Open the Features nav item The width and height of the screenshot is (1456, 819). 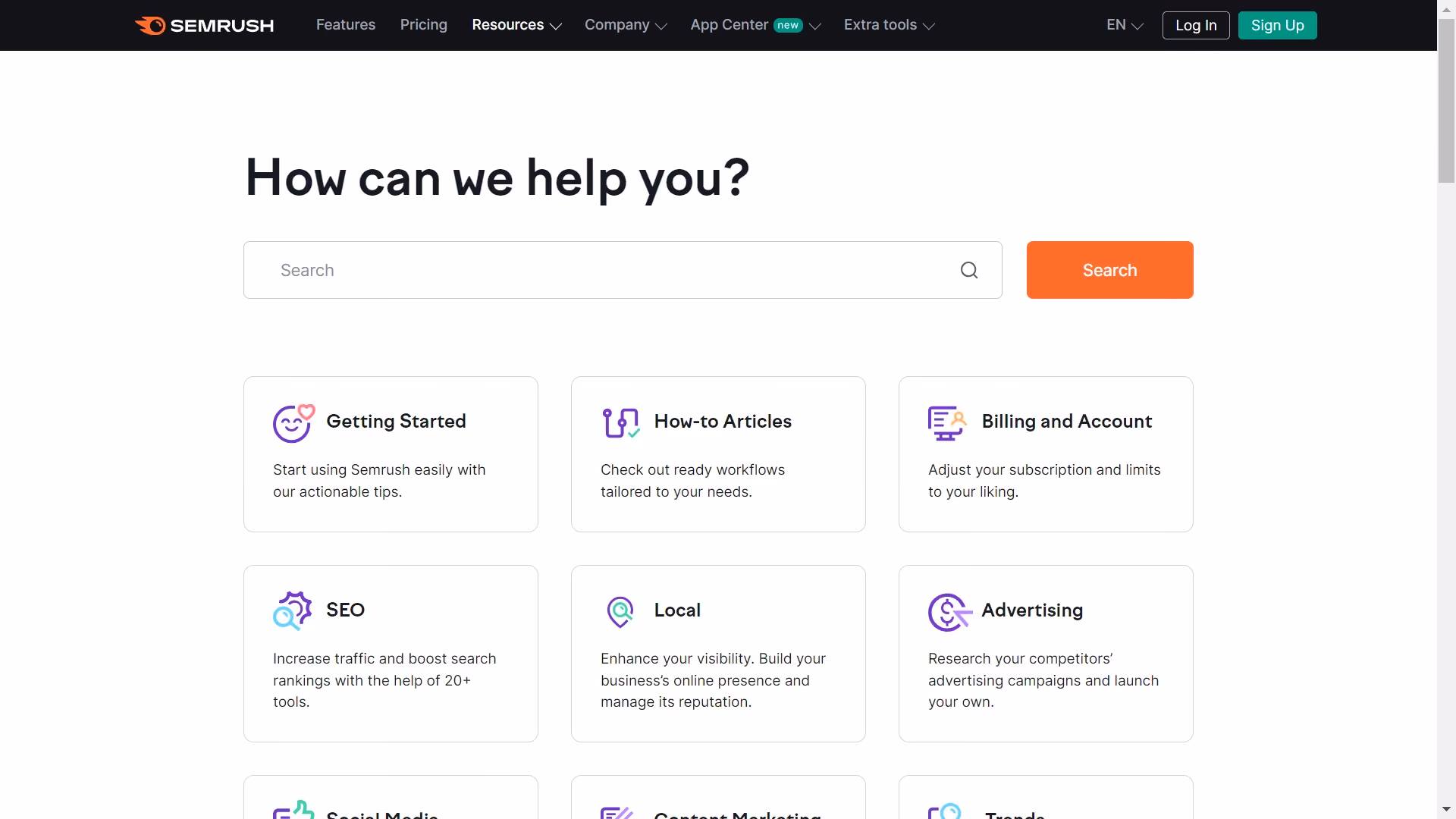pyautogui.click(x=346, y=25)
